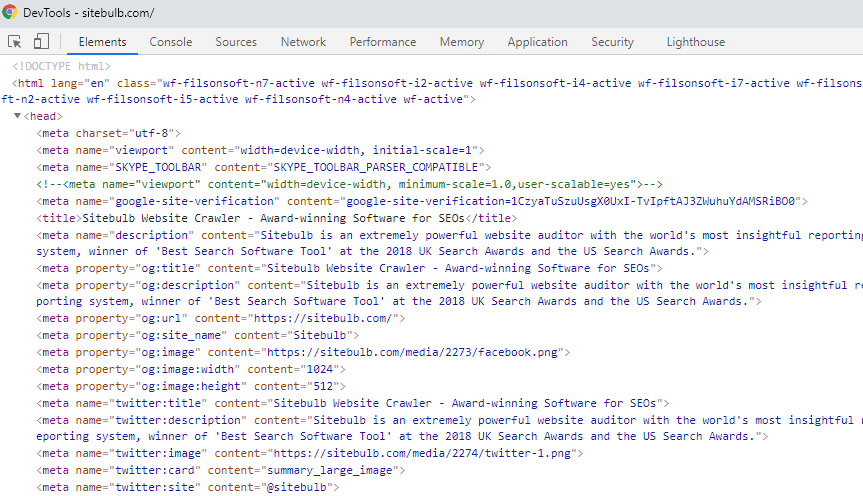Select viewport meta with initial-scale=1
The image size is (863, 496).
click(x=260, y=150)
